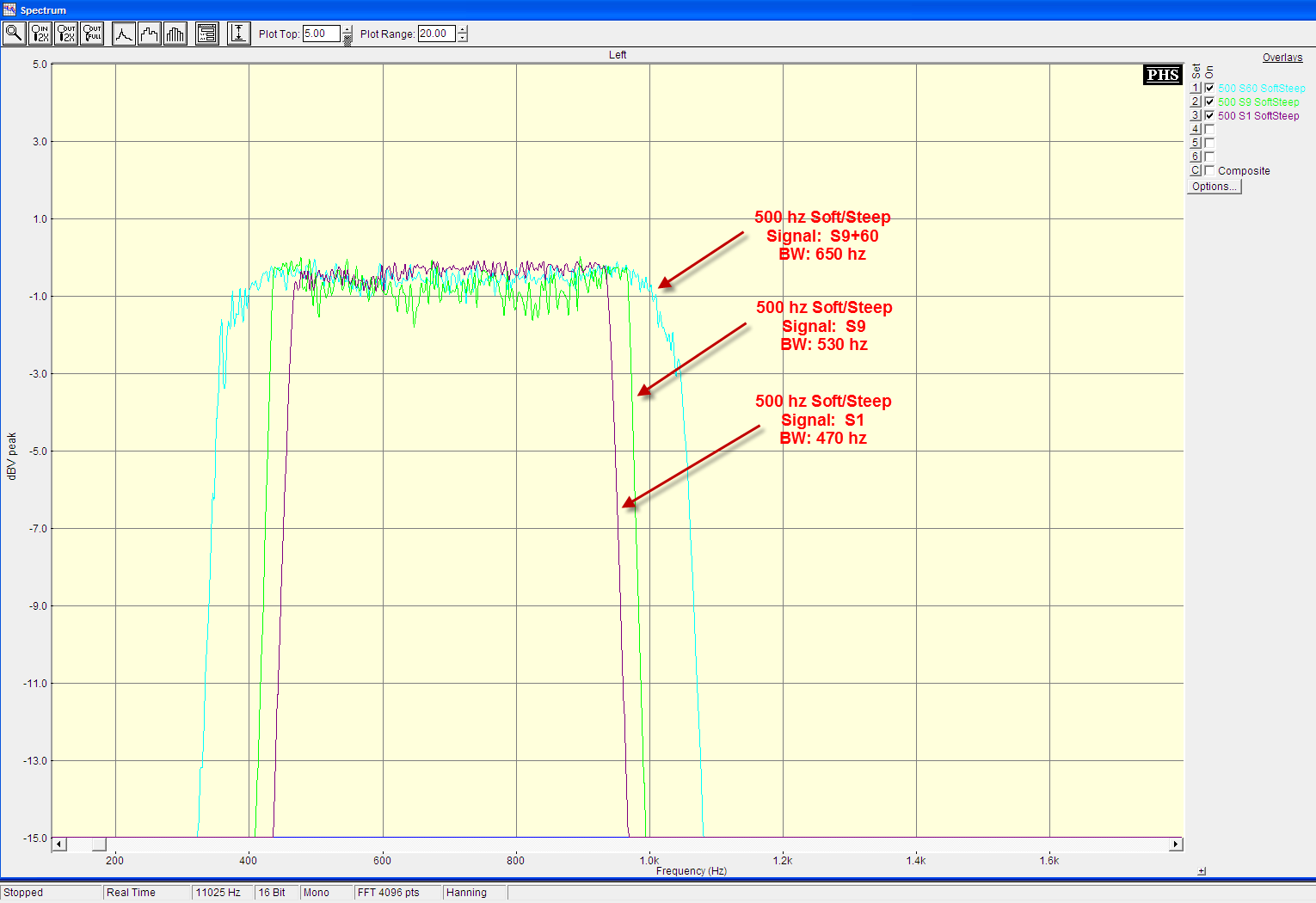Switch to stepped plot display mode
This screenshot has height=903, width=1316.
point(150,34)
